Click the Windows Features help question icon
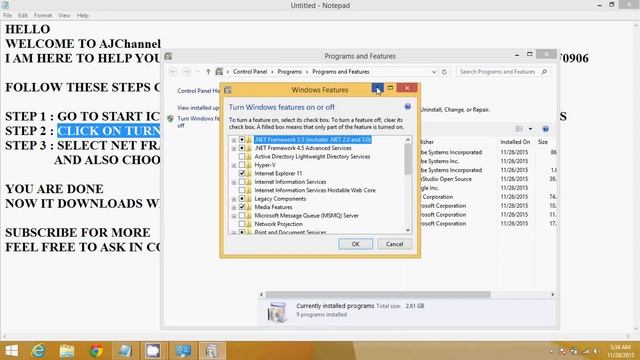The height and width of the screenshot is (360, 640). point(407,107)
